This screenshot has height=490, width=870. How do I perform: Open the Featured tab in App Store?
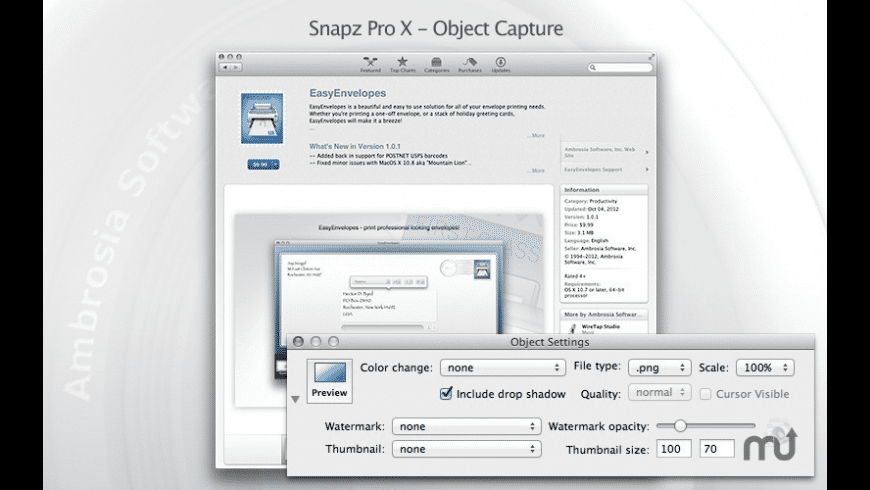coord(370,64)
